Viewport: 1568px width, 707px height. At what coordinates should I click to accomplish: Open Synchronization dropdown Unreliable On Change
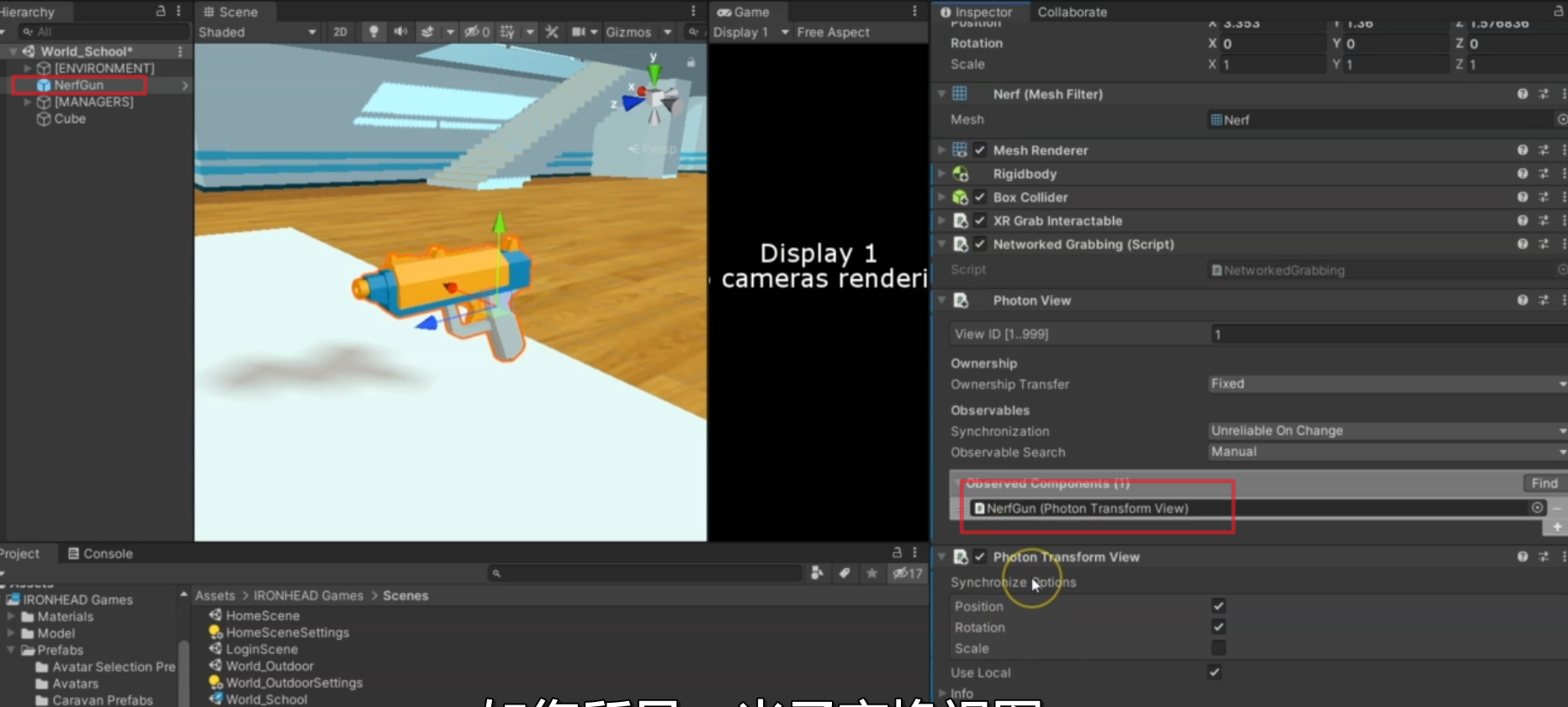(1388, 431)
